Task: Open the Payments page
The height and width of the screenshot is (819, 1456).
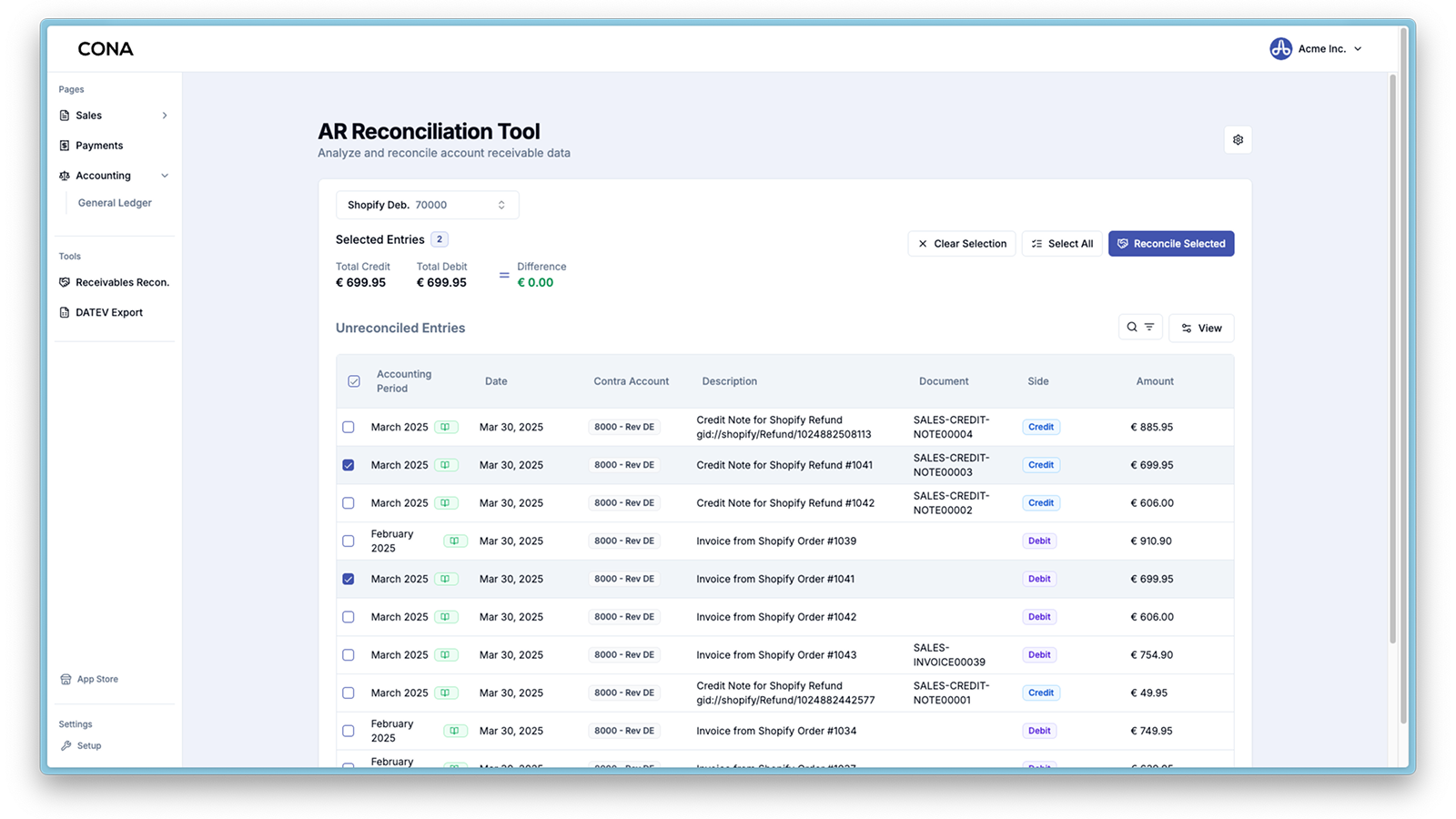Action: click(x=99, y=146)
